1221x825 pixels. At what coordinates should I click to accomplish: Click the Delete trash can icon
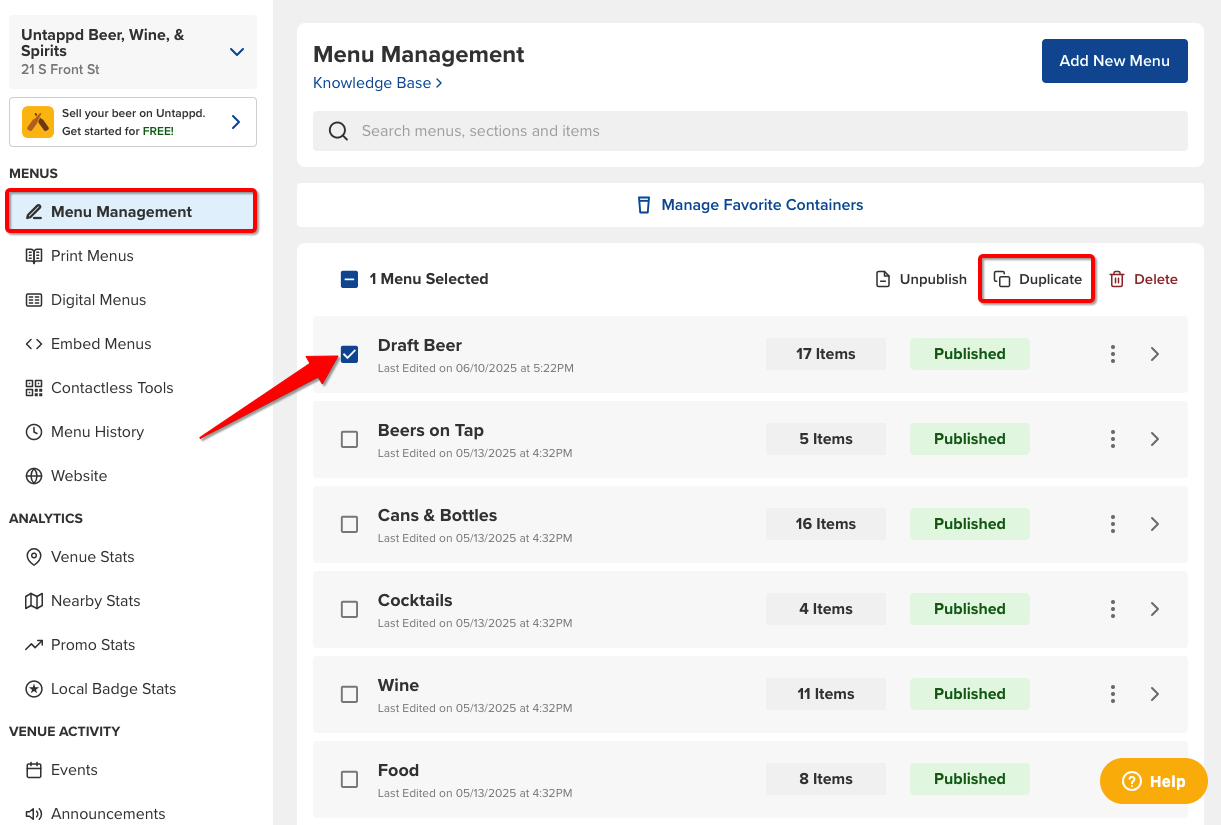click(1117, 279)
